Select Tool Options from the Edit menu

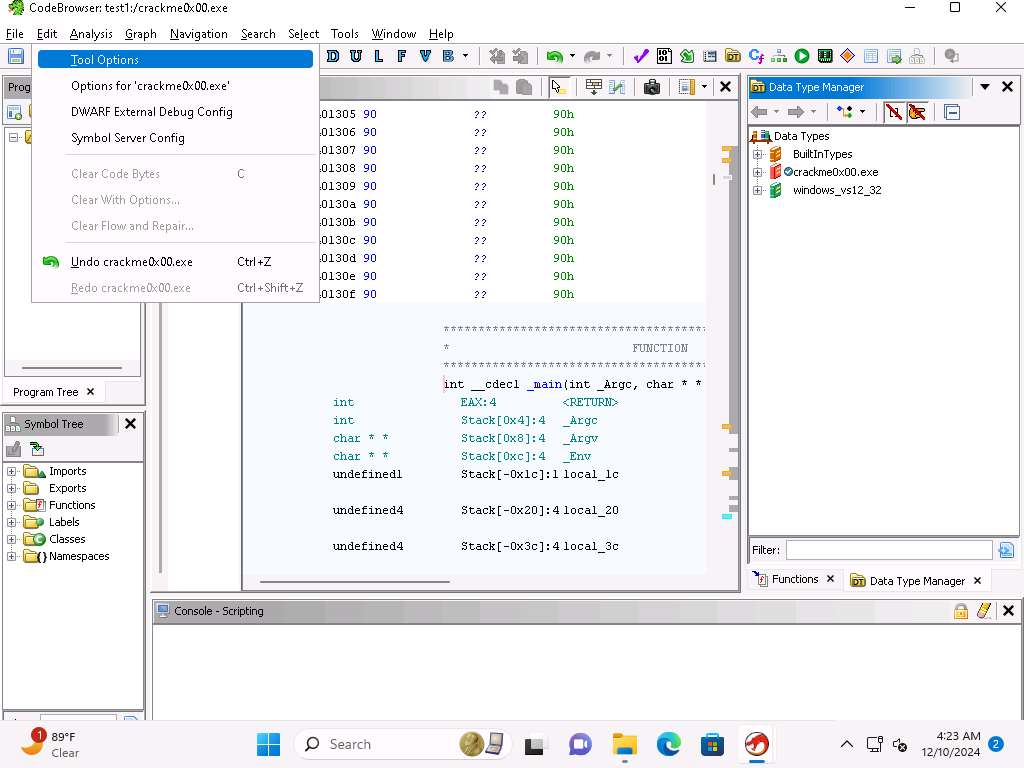click(x=105, y=60)
